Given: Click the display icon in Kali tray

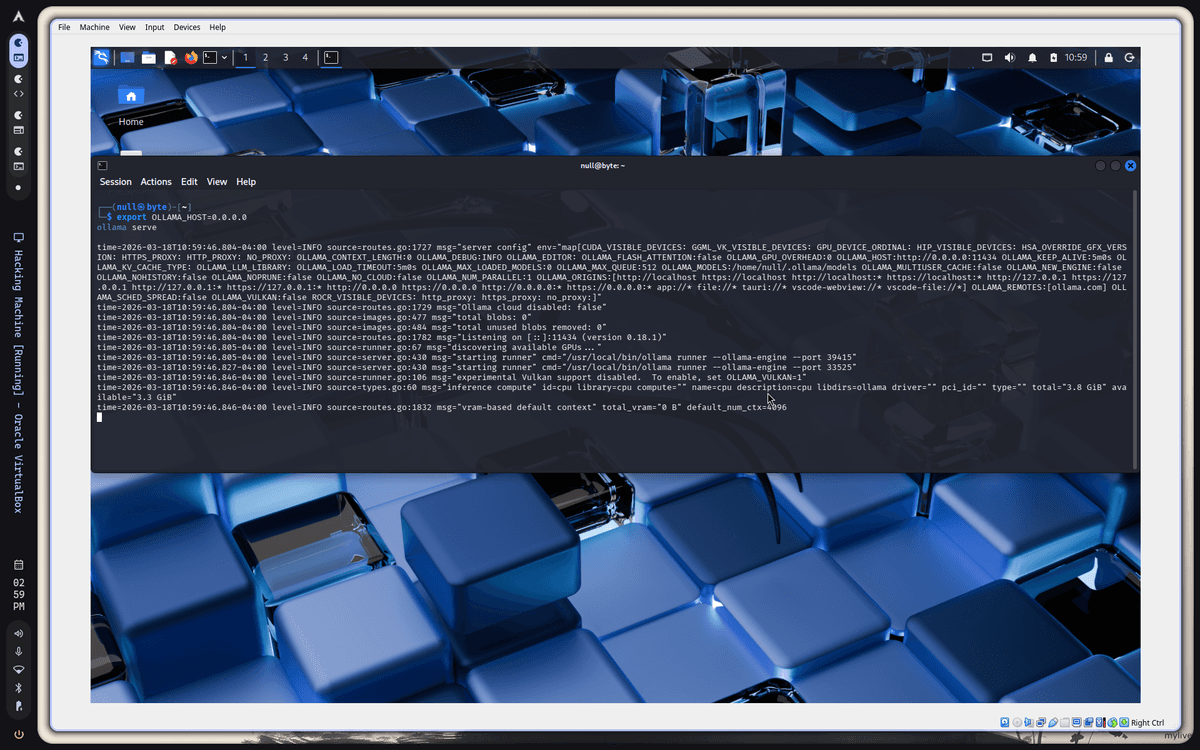Looking at the screenshot, I should pos(987,58).
